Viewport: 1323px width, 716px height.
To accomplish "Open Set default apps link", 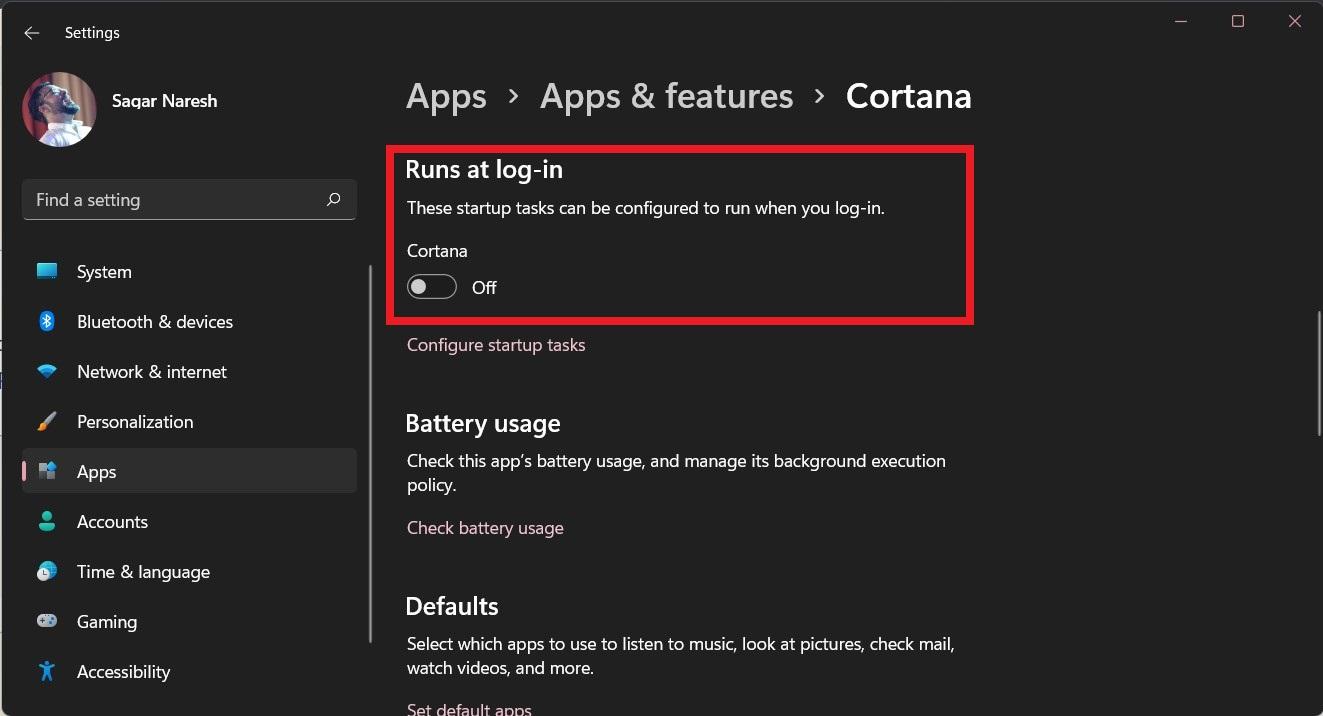I will 469,708.
